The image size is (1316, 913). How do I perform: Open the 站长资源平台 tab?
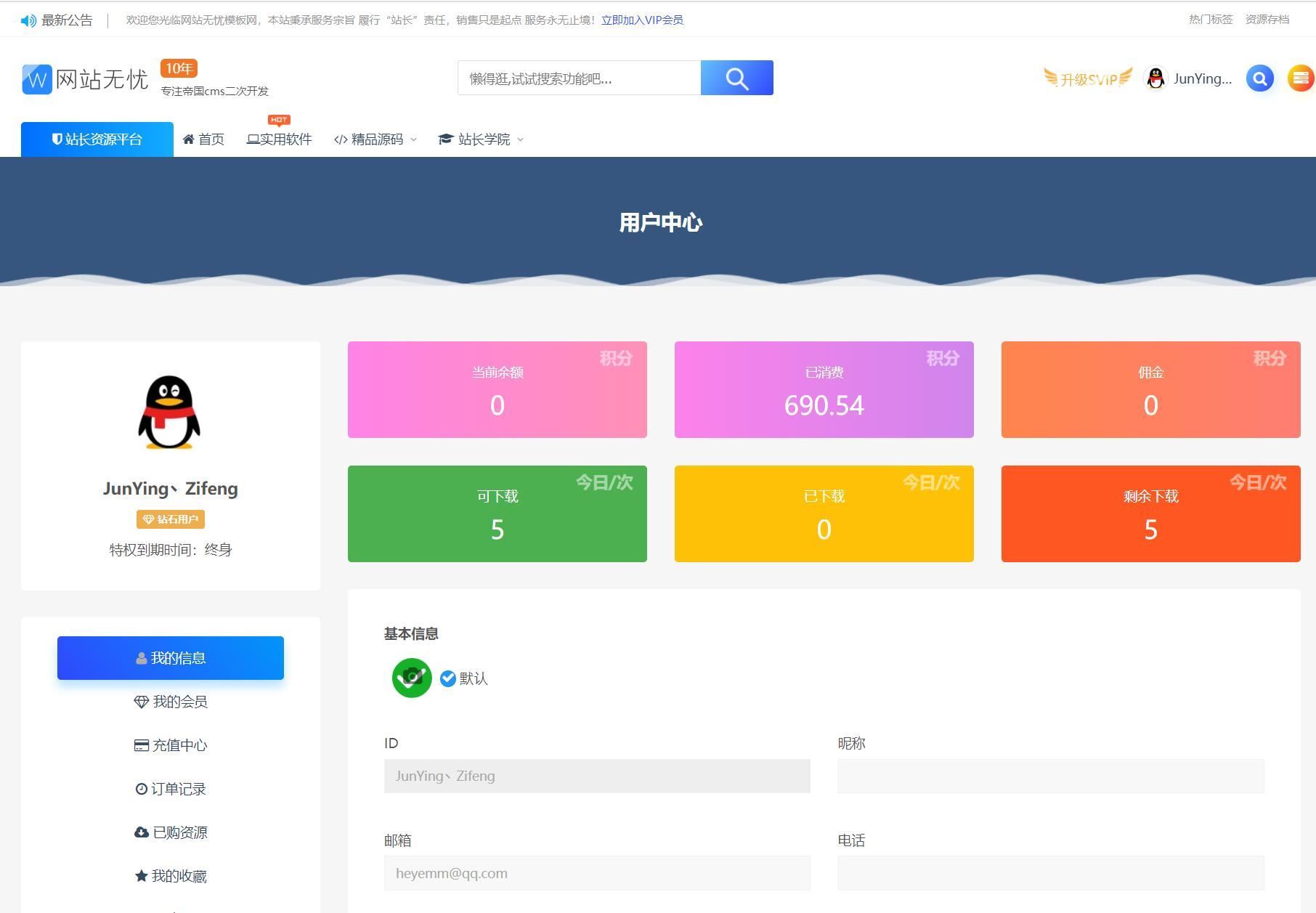(97, 139)
